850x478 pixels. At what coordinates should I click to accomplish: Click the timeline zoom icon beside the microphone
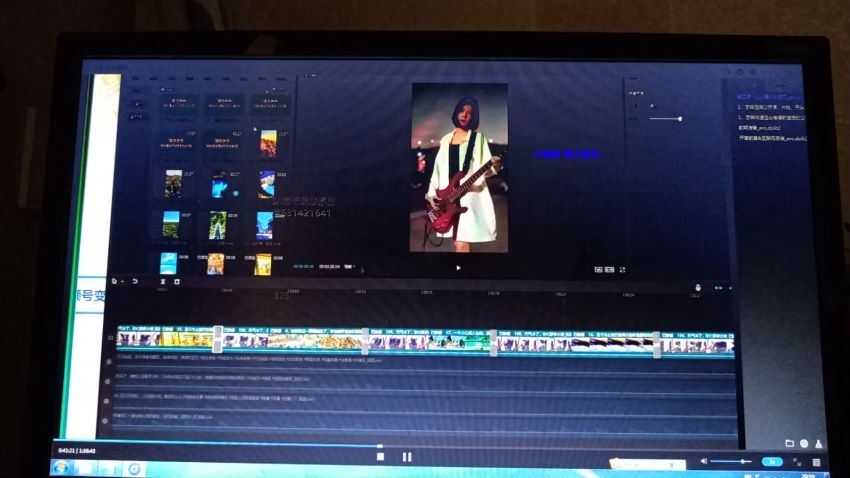click(x=719, y=288)
